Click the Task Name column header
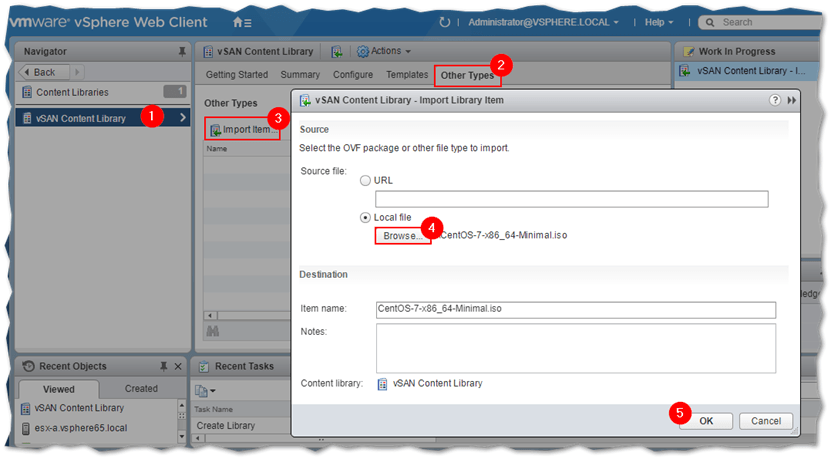 point(213,409)
